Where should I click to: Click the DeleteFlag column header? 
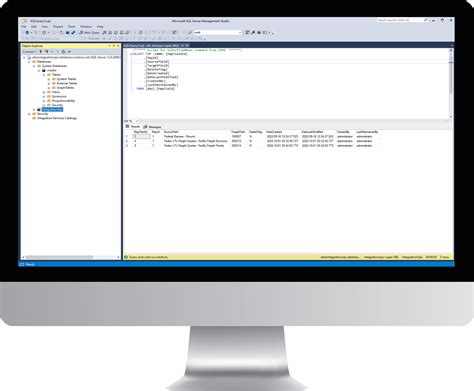click(x=256, y=132)
